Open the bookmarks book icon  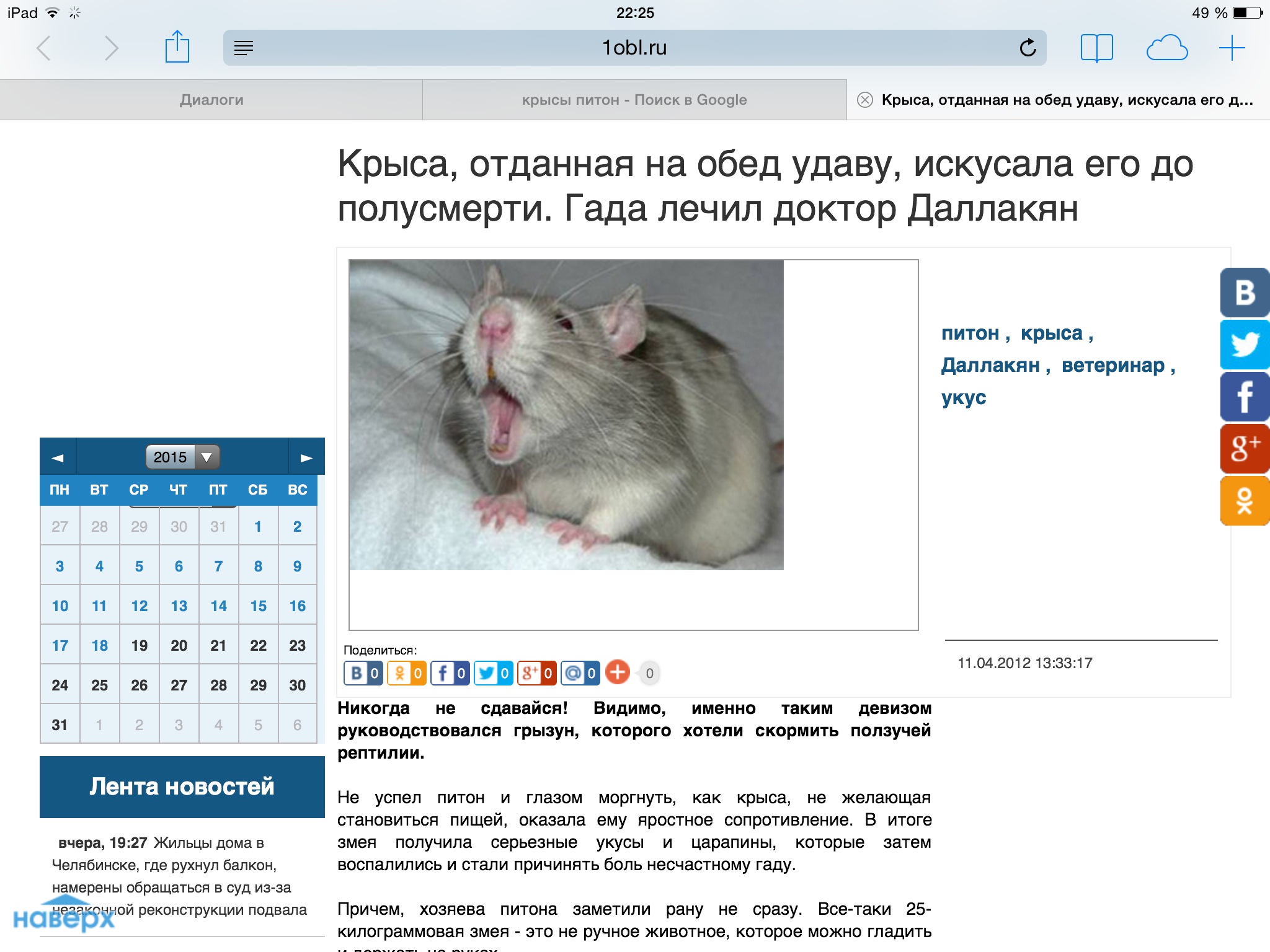point(1096,48)
